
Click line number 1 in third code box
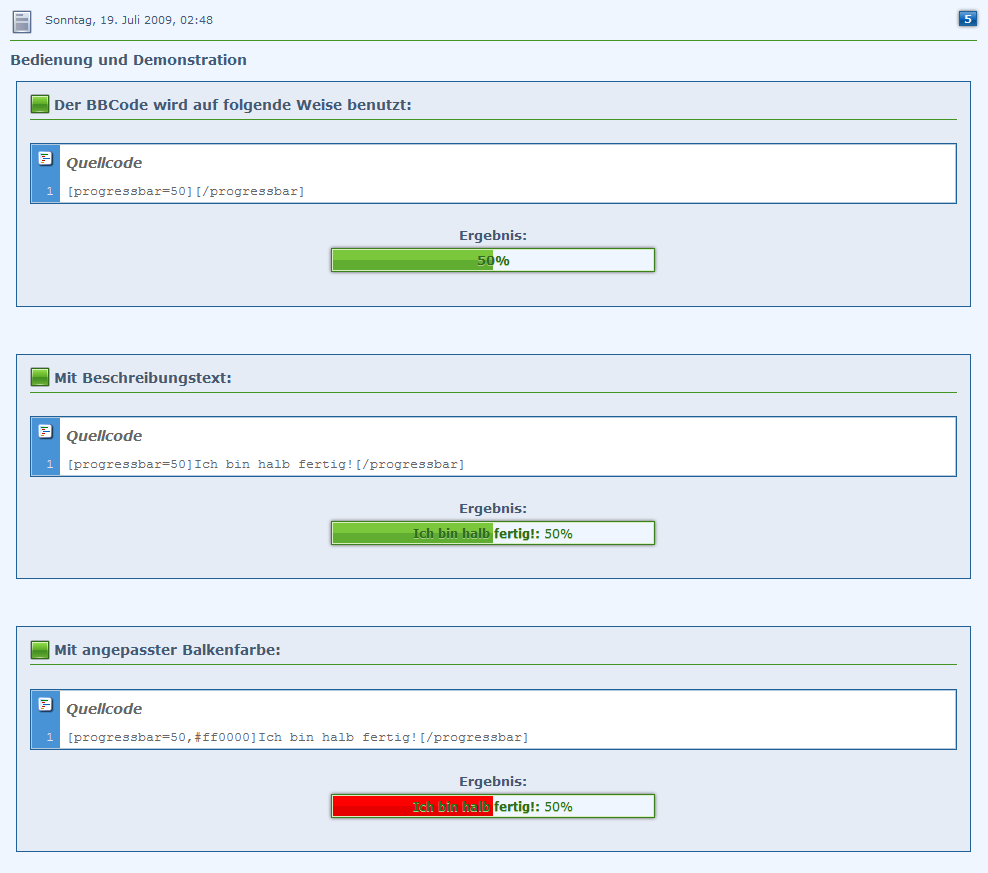pos(49,737)
